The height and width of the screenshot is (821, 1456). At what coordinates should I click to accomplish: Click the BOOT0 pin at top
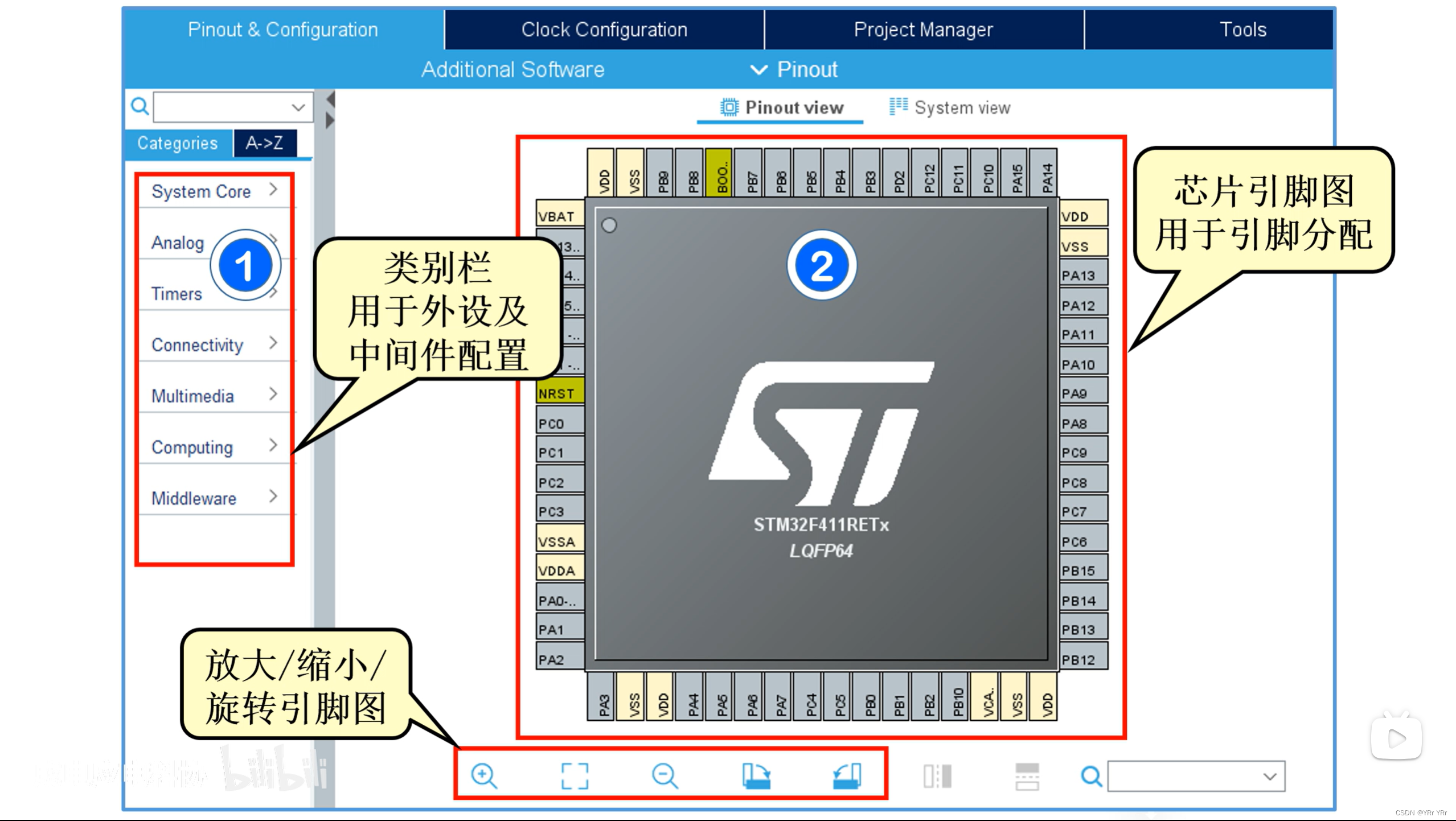click(718, 173)
